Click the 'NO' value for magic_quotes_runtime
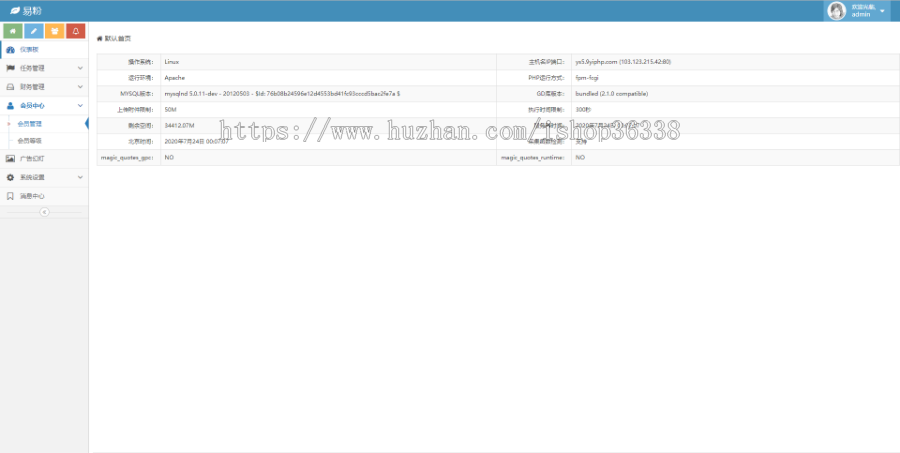 [x=580, y=157]
